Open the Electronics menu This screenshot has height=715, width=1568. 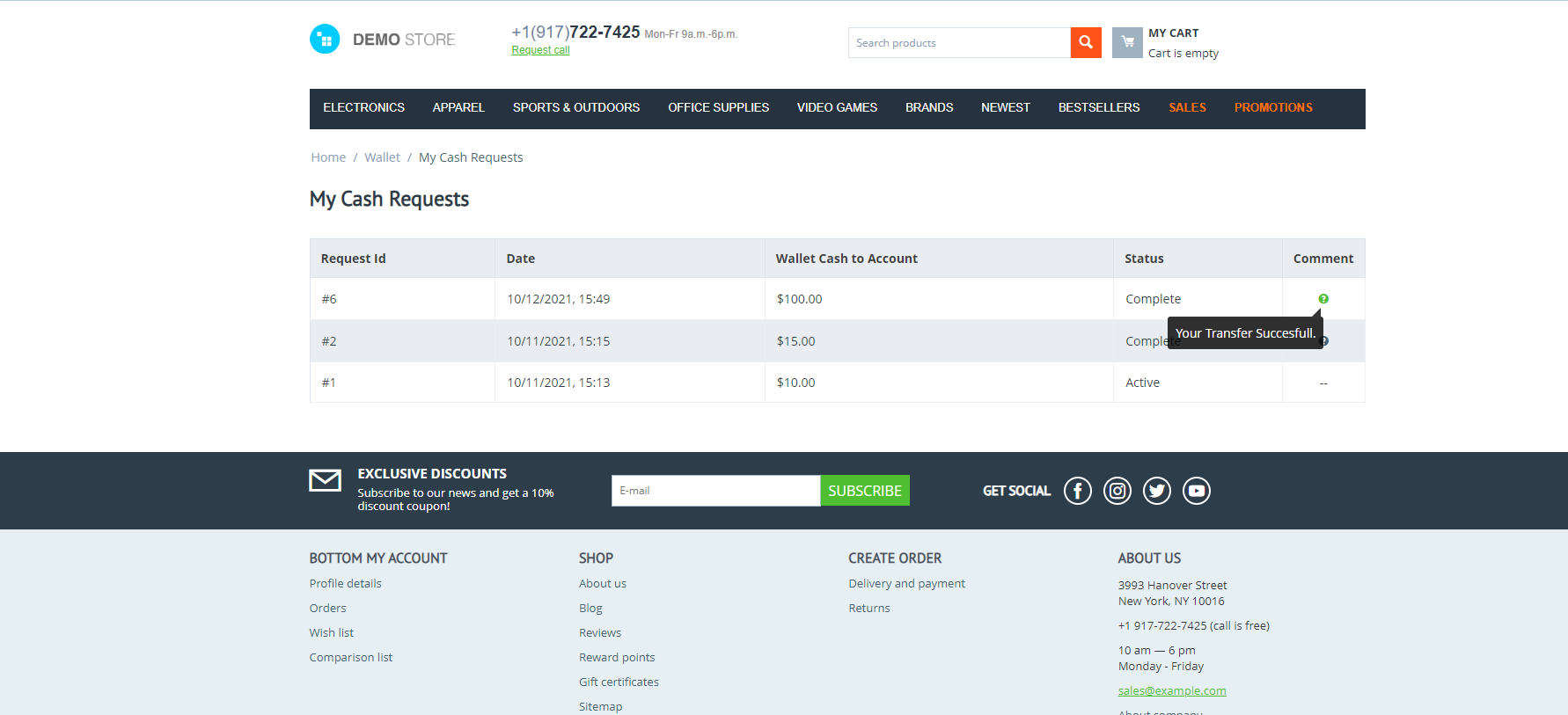[363, 107]
